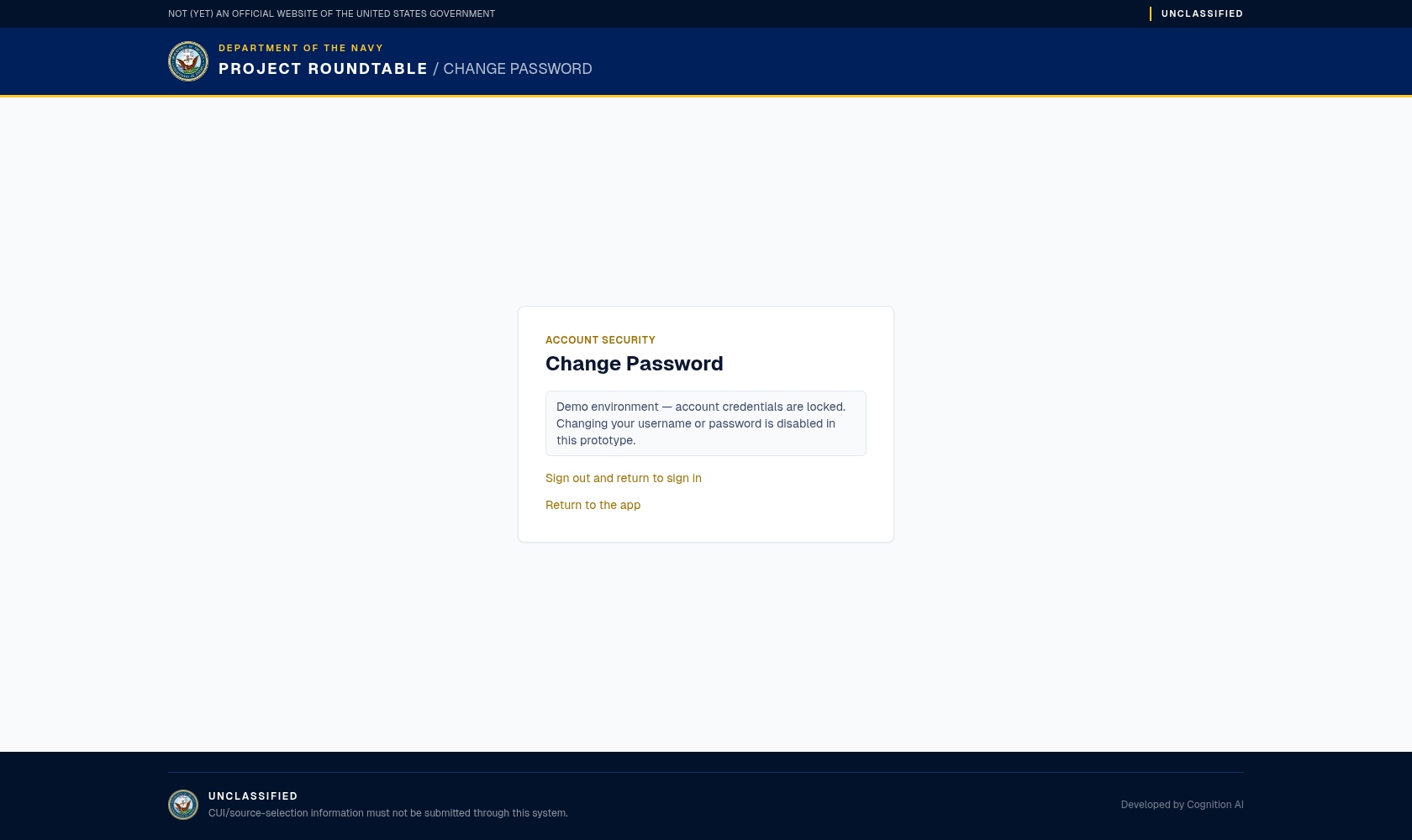This screenshot has width=1412, height=840.
Task: Click the footer UNCLASSIFIED heading
Action: pos(253,796)
